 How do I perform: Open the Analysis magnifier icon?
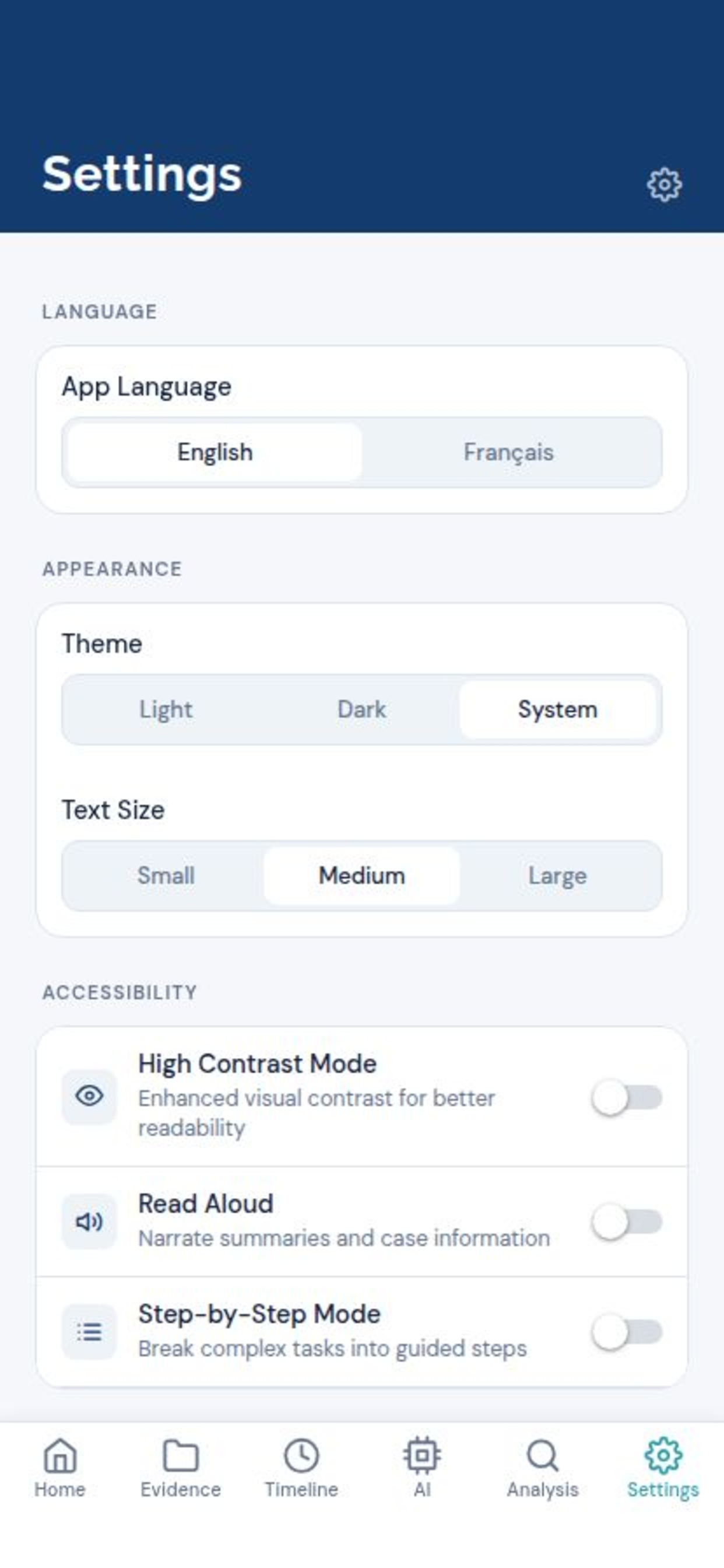point(542,1456)
